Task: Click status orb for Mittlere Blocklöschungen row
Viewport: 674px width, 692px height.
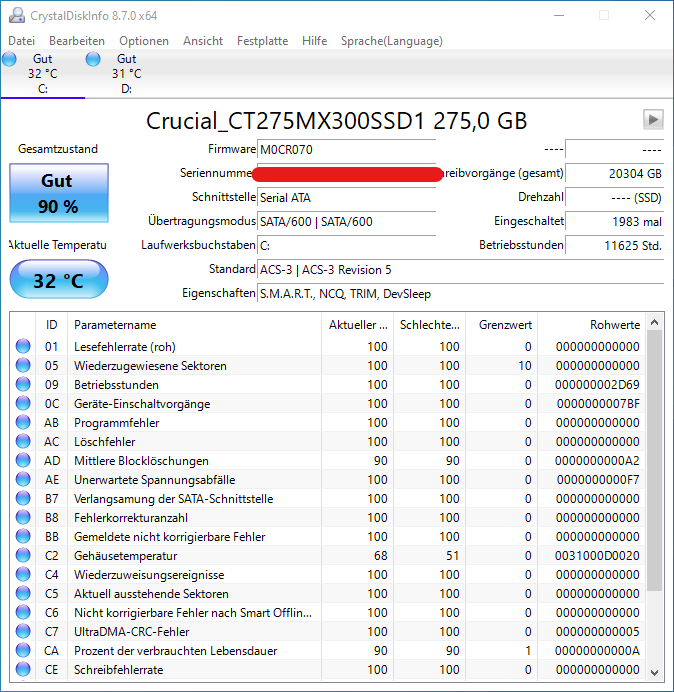Action: pos(23,460)
